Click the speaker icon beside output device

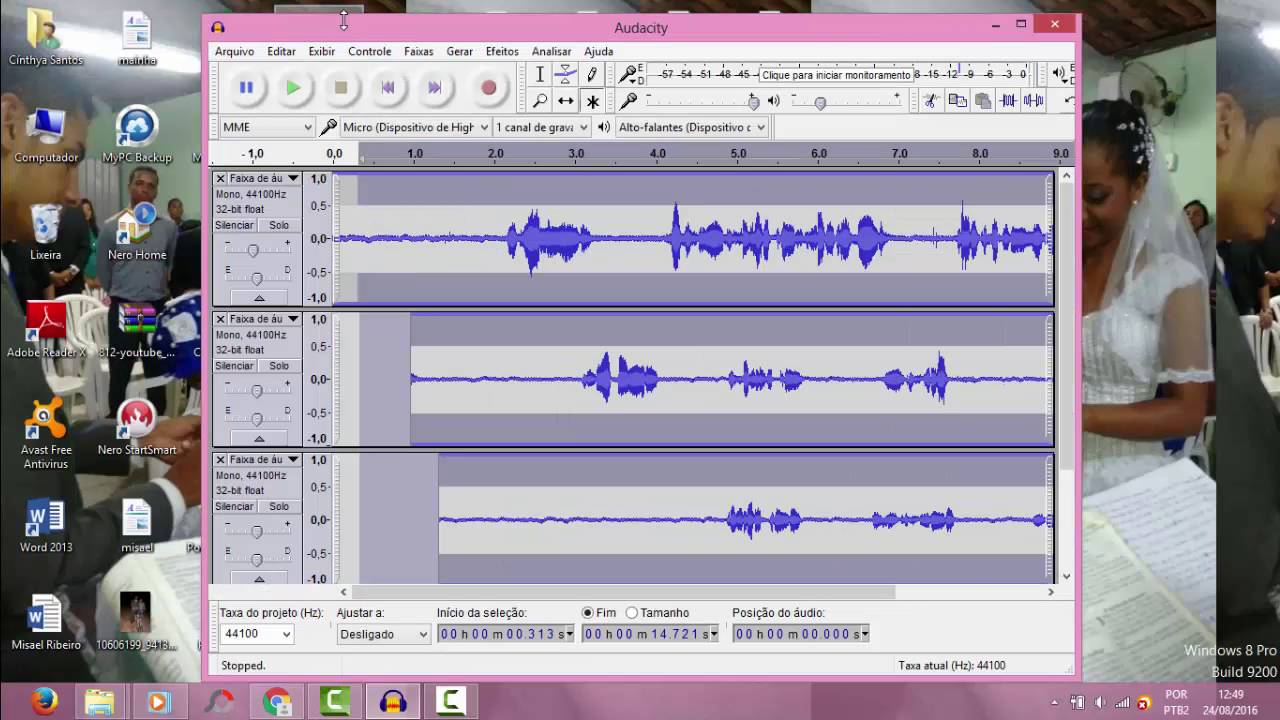[x=603, y=127]
